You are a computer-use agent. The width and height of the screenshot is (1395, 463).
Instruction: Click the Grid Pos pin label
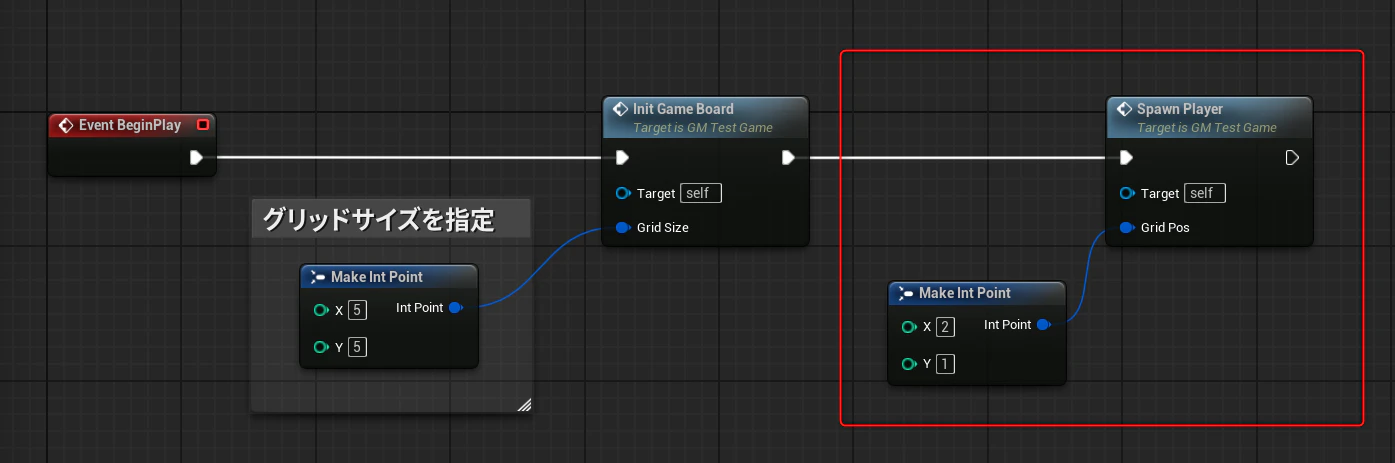(1165, 227)
